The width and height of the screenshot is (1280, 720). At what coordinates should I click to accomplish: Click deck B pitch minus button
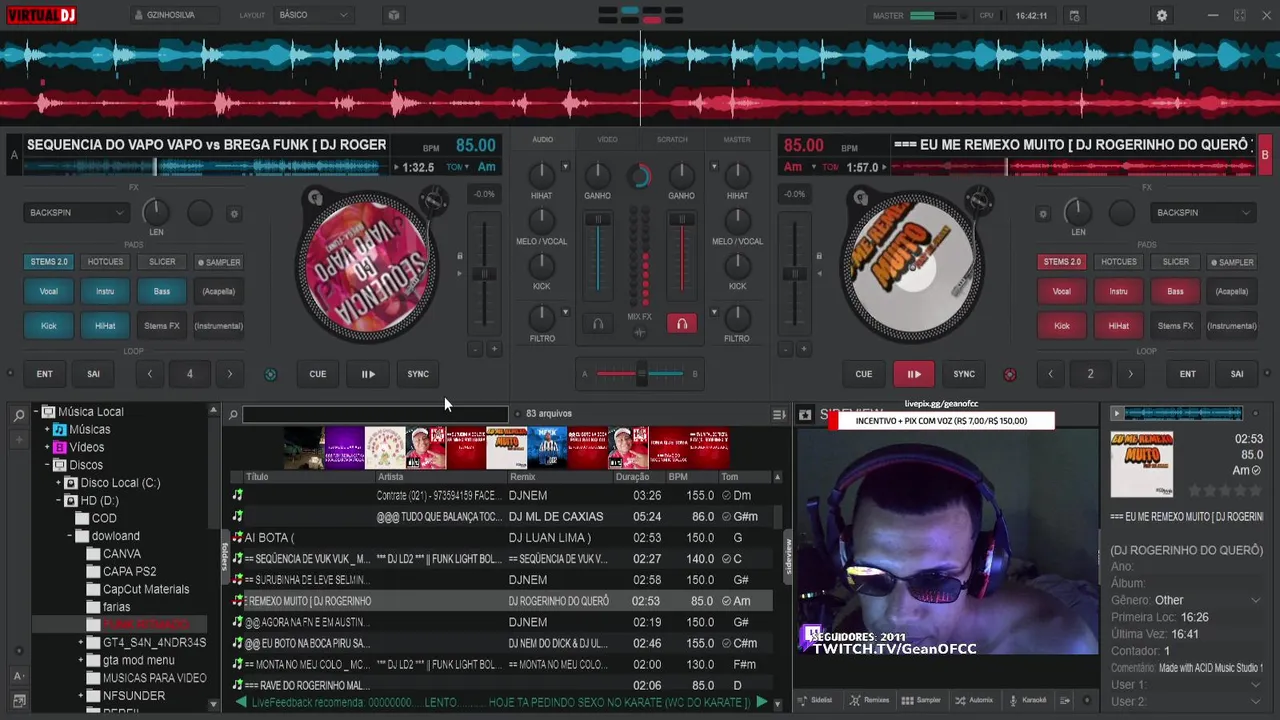pyautogui.click(x=786, y=349)
